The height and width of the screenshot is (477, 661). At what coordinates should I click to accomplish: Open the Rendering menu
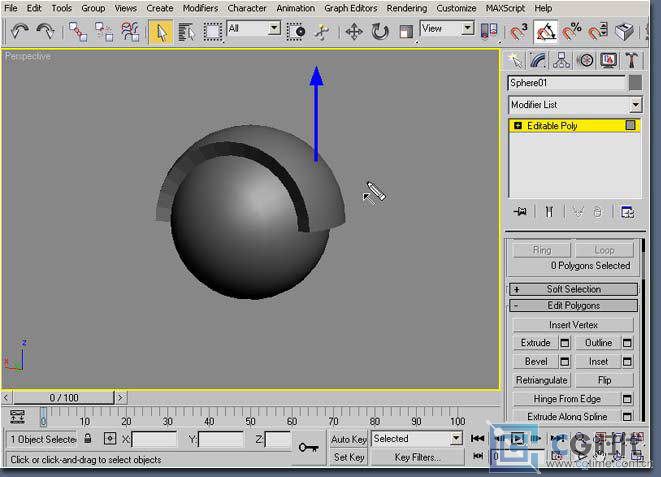pos(406,8)
